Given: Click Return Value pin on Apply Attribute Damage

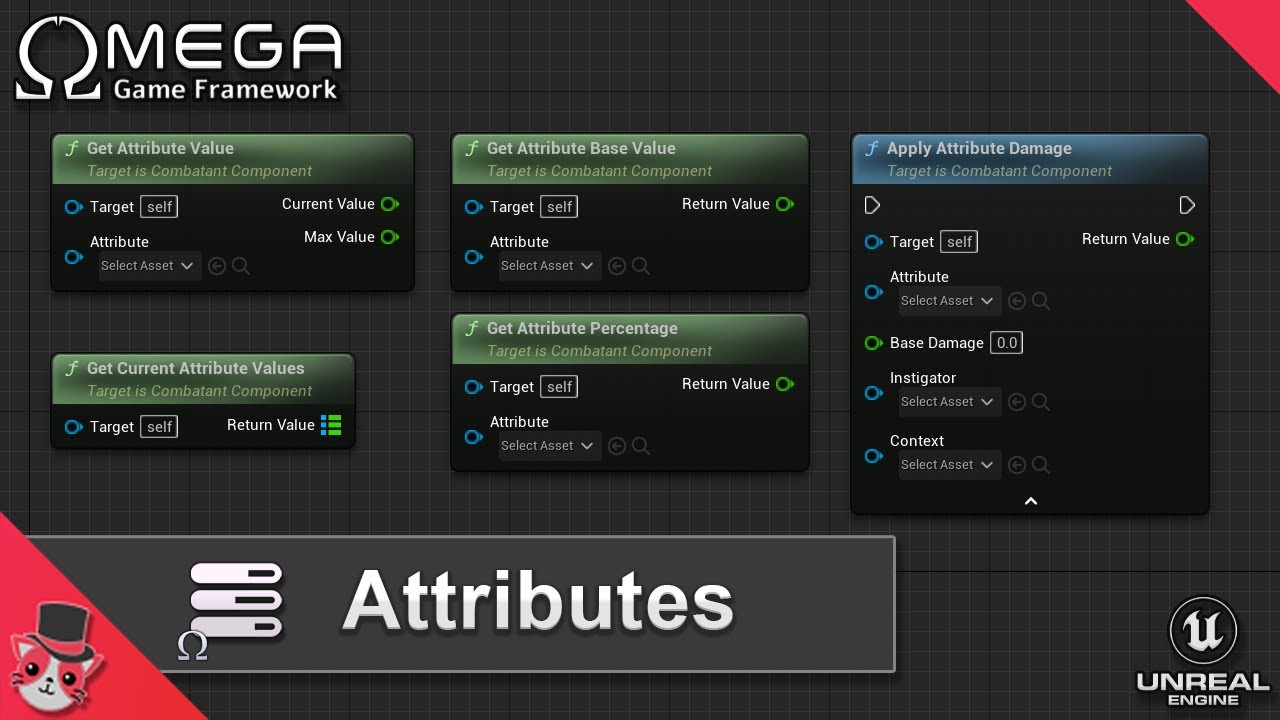Looking at the screenshot, I should pyautogui.click(x=1185, y=239).
